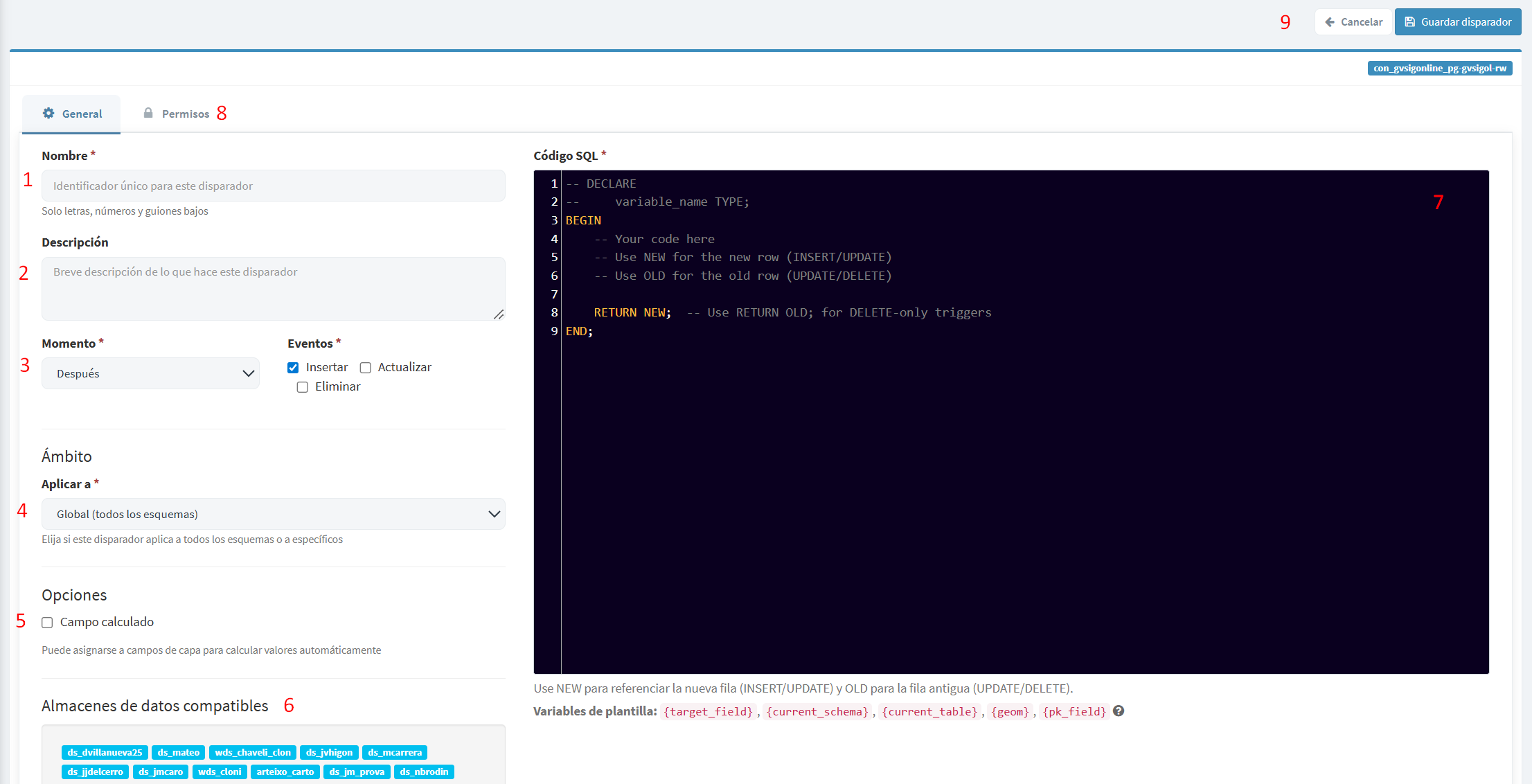Click the gear icon on General tab

[x=48, y=113]
